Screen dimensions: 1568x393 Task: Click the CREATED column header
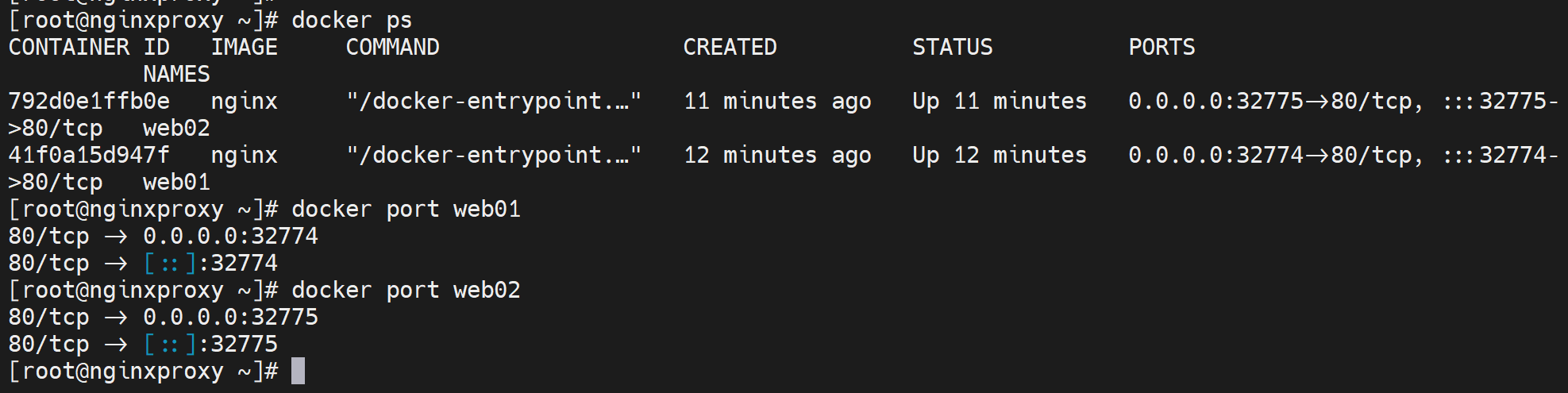(x=730, y=47)
